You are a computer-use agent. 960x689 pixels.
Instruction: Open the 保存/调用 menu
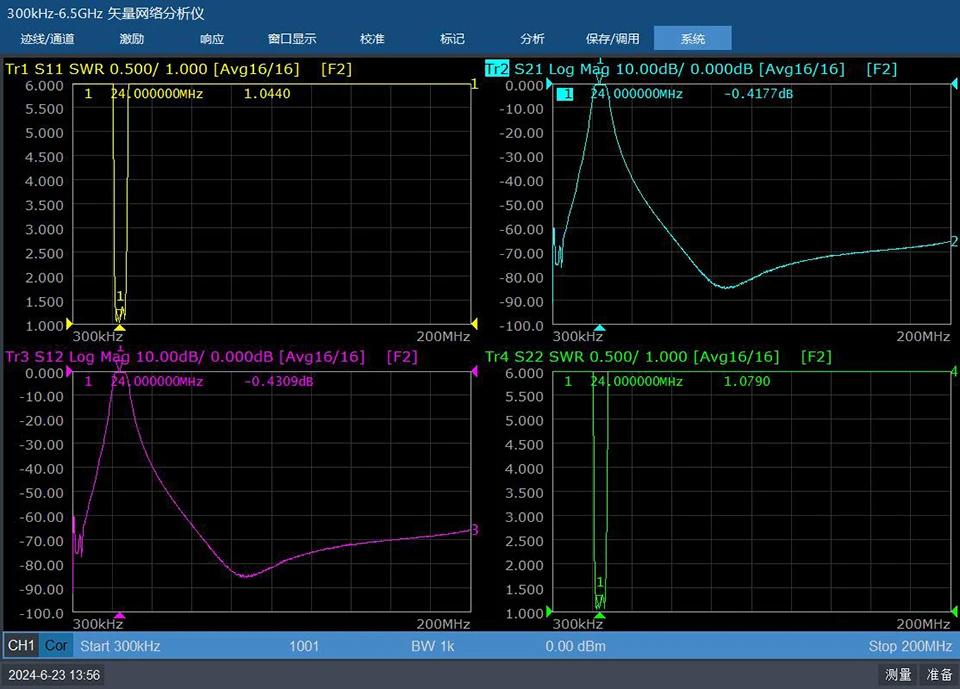(612, 39)
